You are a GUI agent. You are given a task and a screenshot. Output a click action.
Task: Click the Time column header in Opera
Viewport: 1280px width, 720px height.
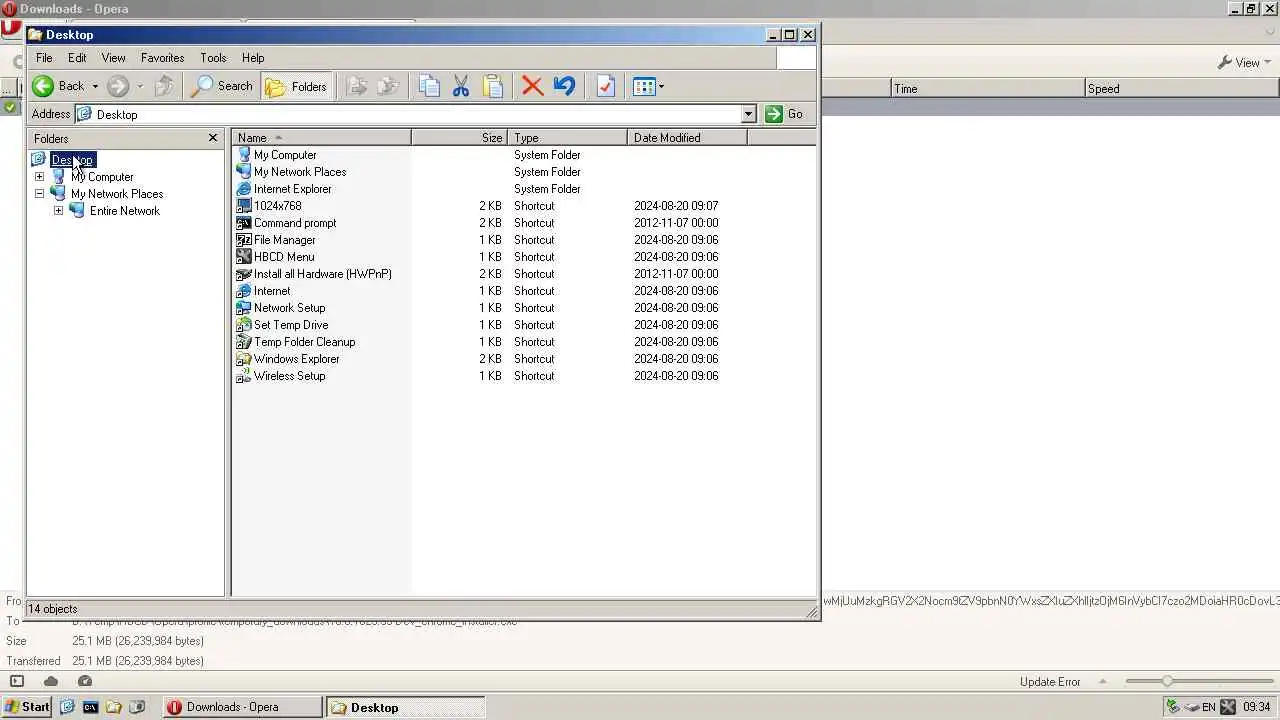click(988, 89)
